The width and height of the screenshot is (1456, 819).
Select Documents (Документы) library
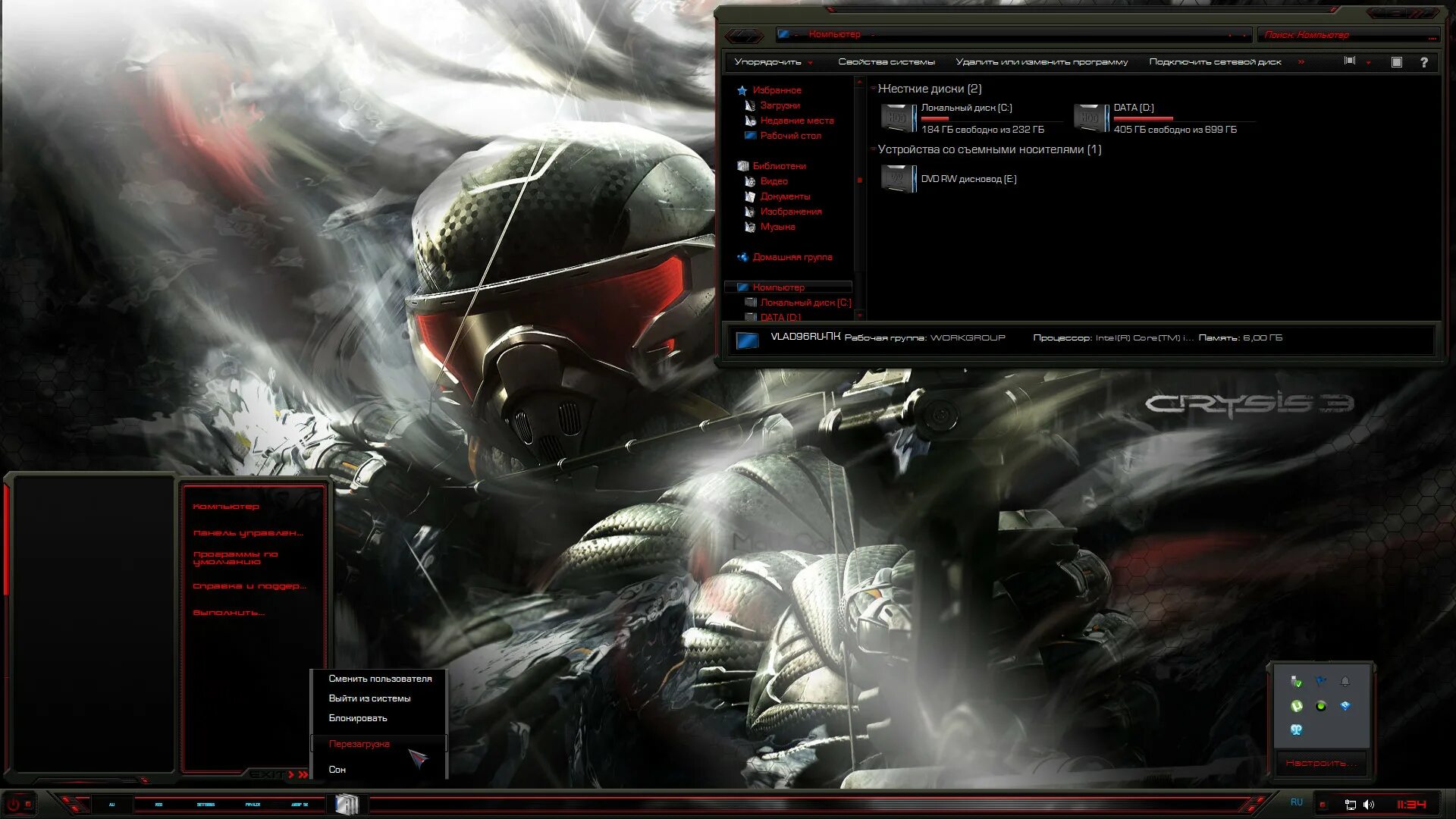coord(785,196)
